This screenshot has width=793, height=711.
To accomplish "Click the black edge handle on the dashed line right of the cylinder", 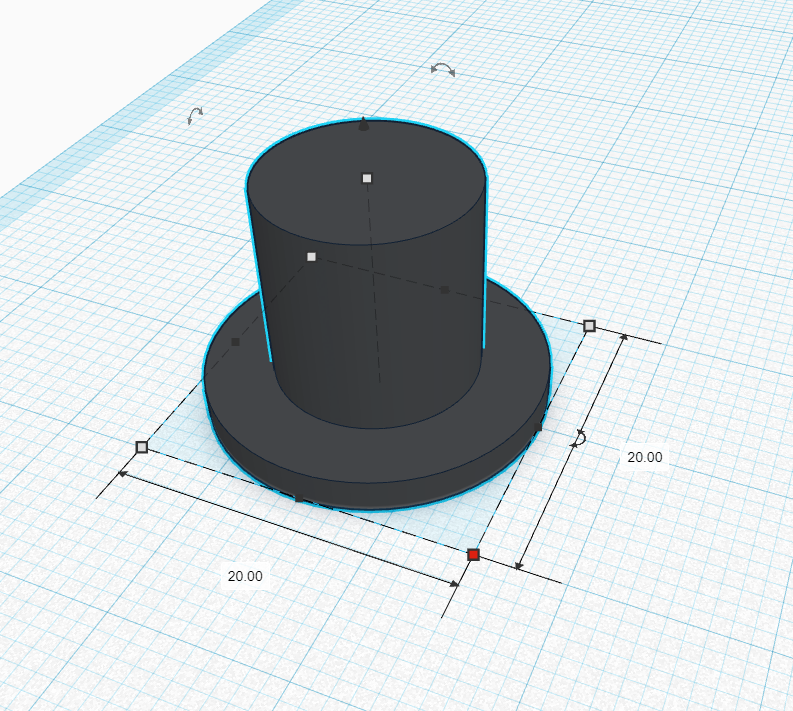I will [x=445, y=290].
